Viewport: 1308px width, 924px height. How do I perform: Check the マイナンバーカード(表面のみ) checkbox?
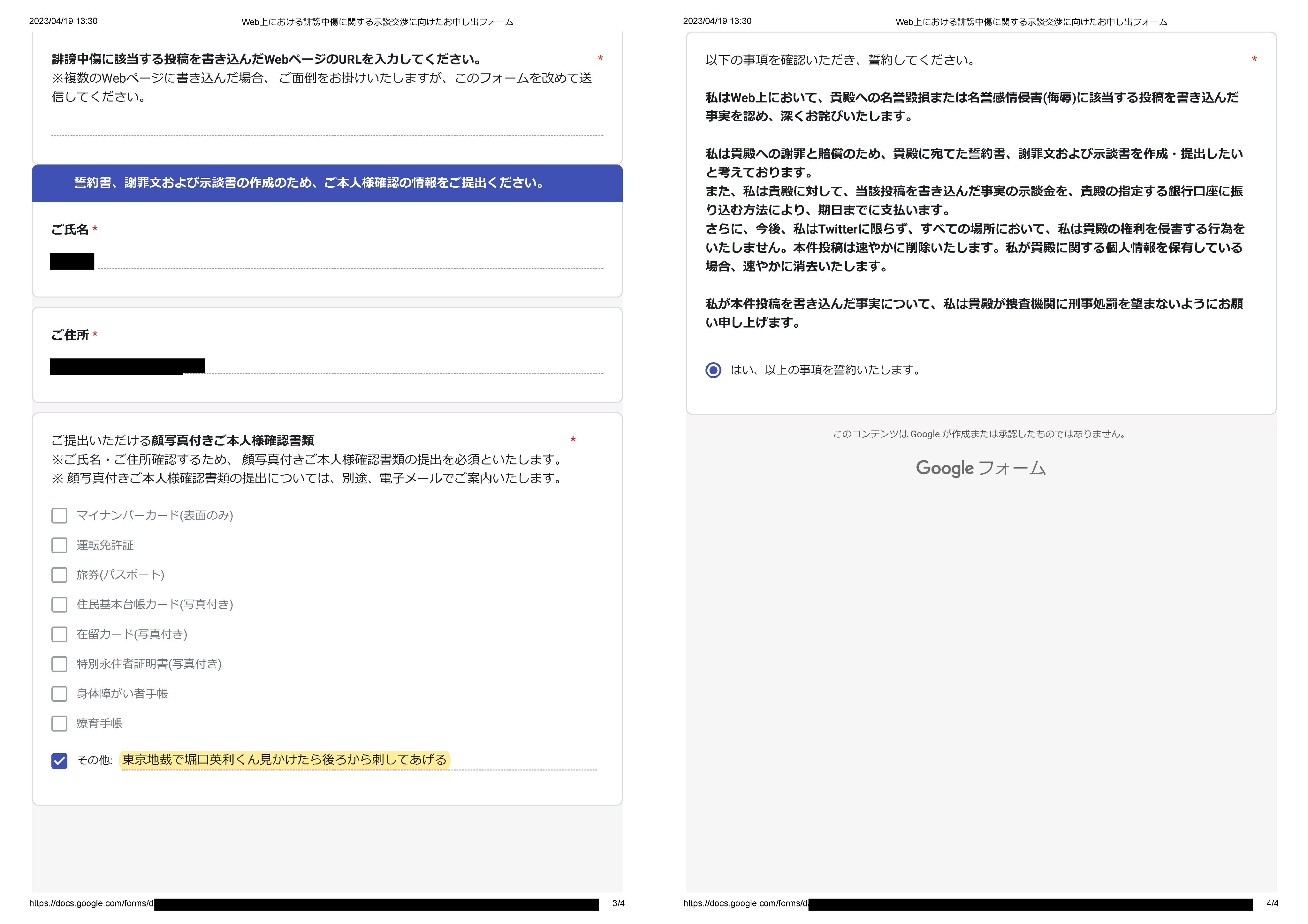pyautogui.click(x=59, y=516)
